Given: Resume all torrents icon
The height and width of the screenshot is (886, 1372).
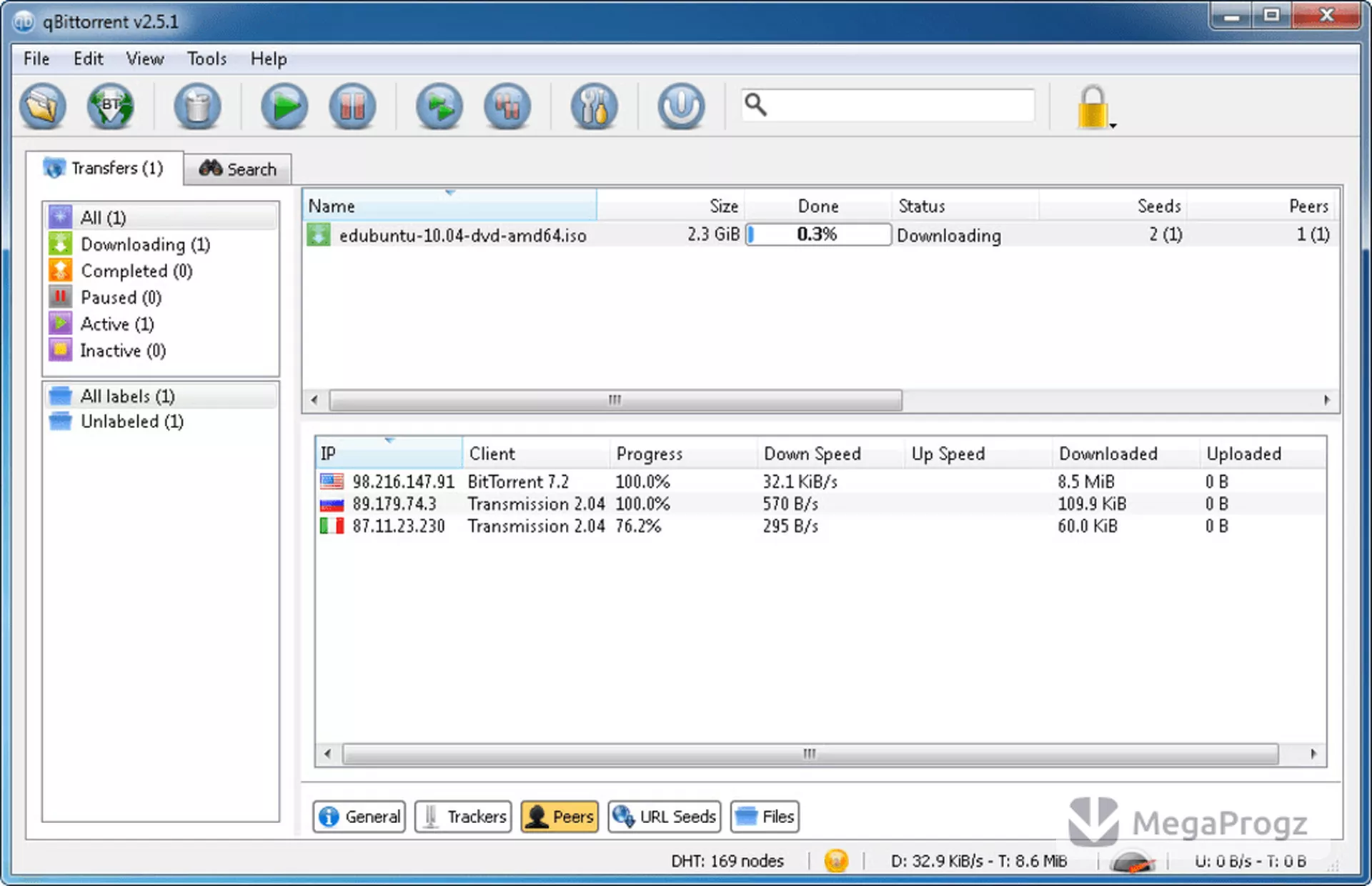Looking at the screenshot, I should point(439,106).
